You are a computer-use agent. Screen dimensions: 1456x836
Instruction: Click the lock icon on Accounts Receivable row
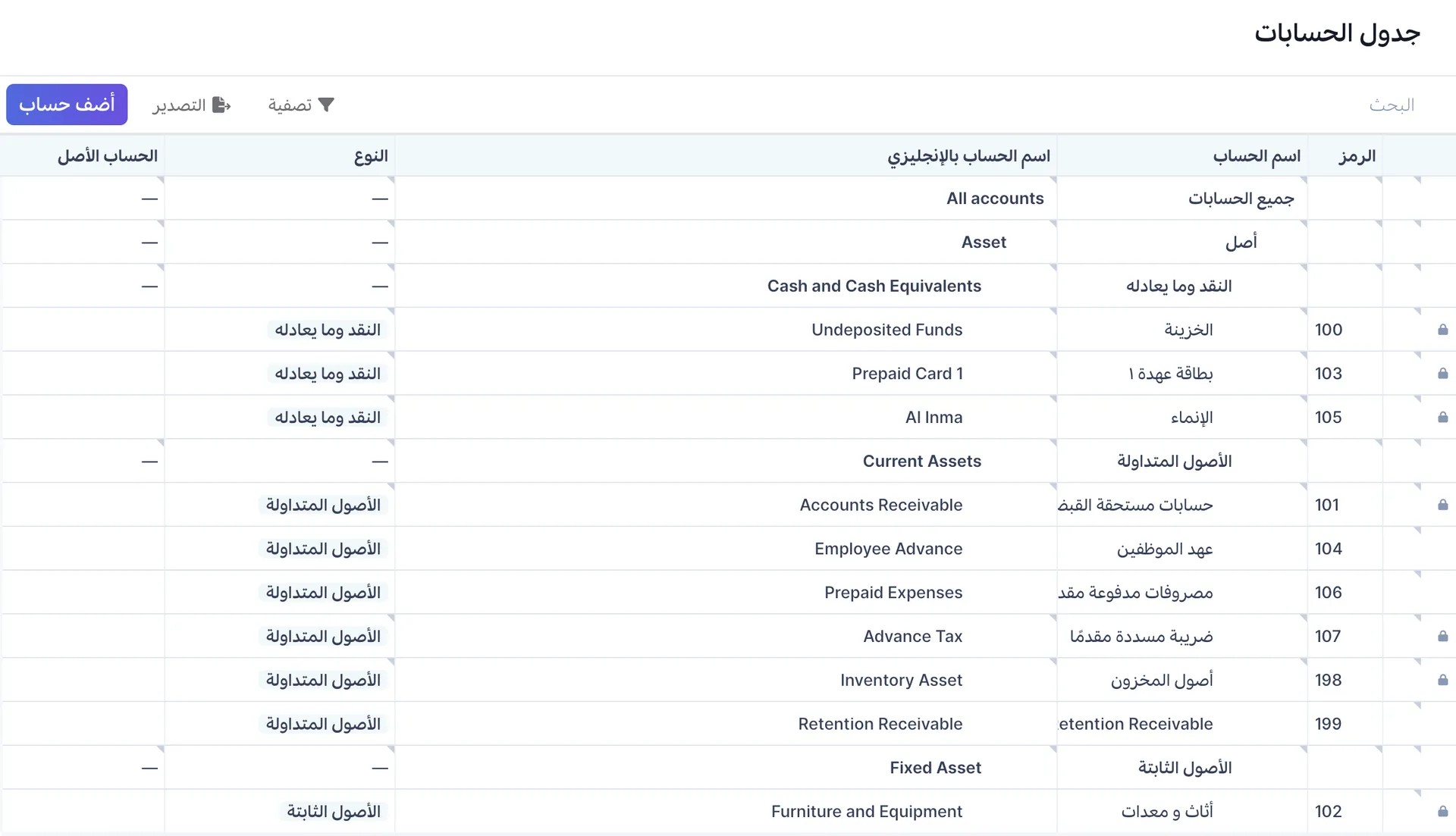pos(1442,504)
